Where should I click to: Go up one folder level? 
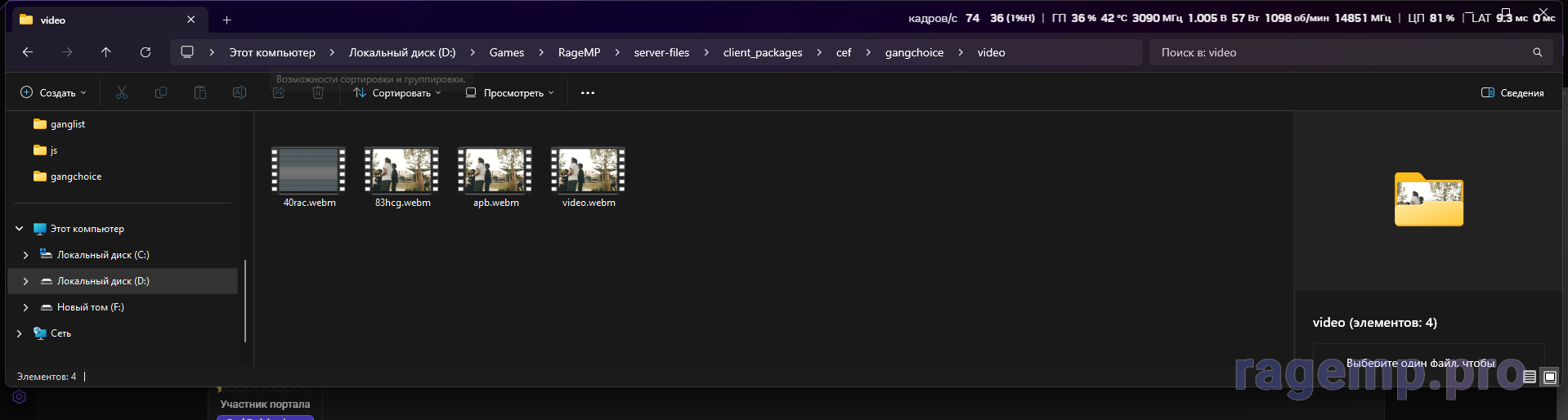pos(106,52)
